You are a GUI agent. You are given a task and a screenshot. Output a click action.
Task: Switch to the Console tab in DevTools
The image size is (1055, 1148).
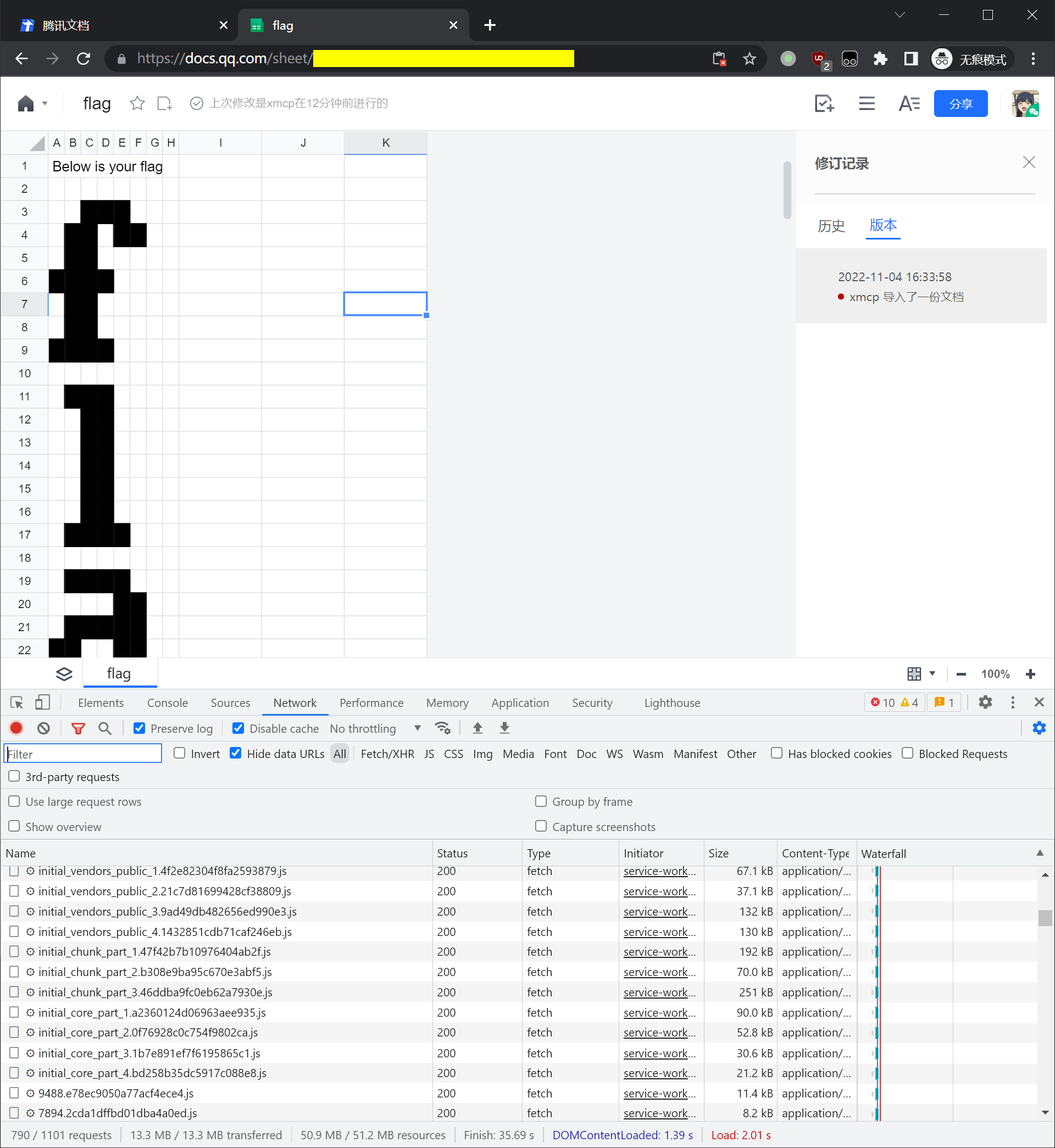pyautogui.click(x=167, y=703)
